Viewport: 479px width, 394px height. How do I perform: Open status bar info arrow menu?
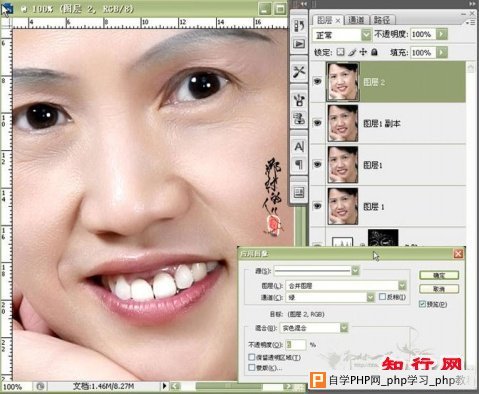coord(164,386)
